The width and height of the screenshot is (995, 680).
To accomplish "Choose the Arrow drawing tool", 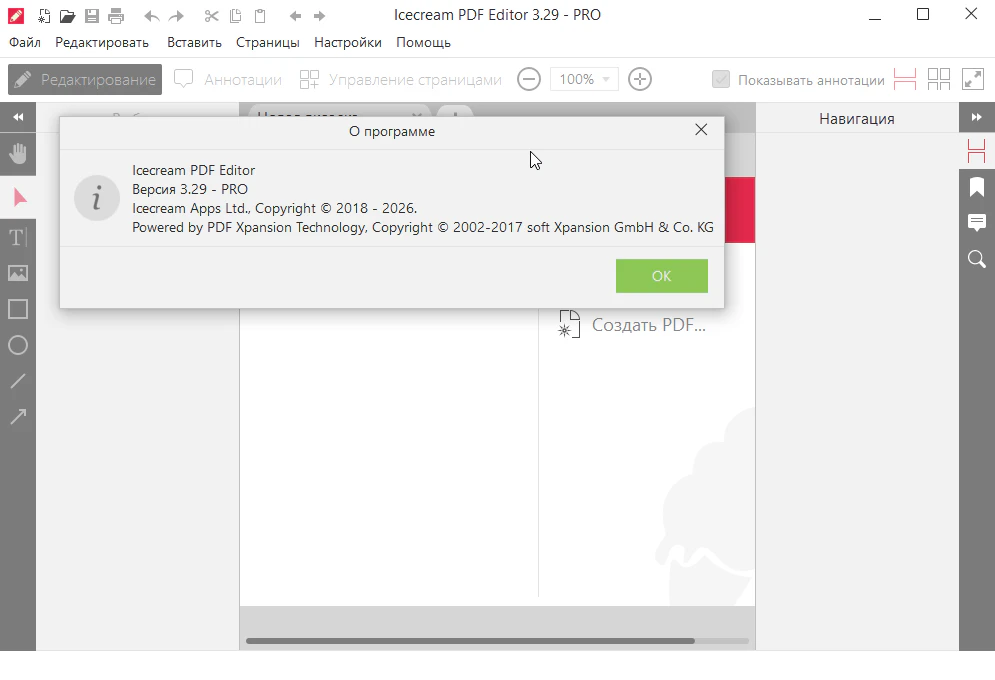I will pyautogui.click(x=18, y=417).
